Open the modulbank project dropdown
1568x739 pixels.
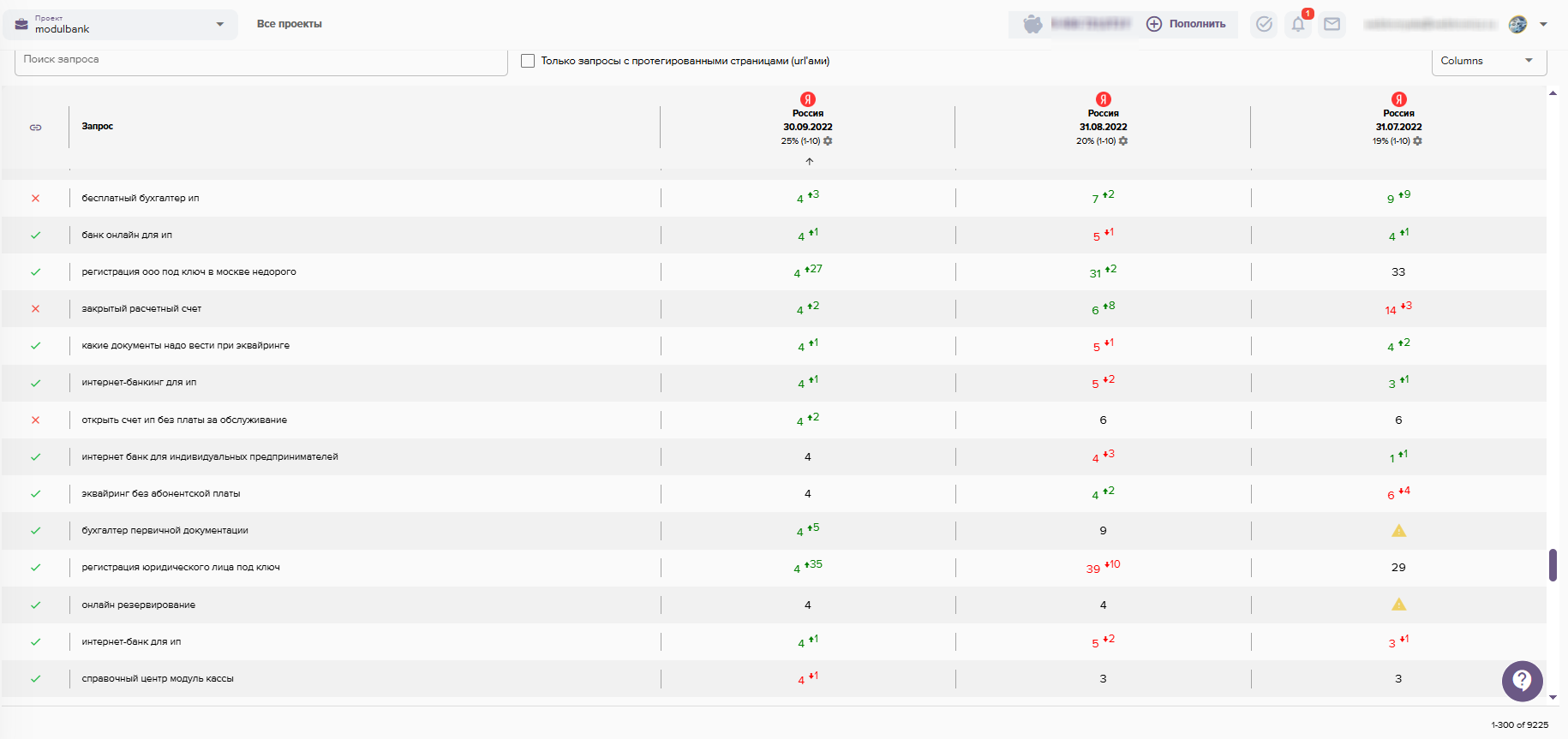click(120, 24)
